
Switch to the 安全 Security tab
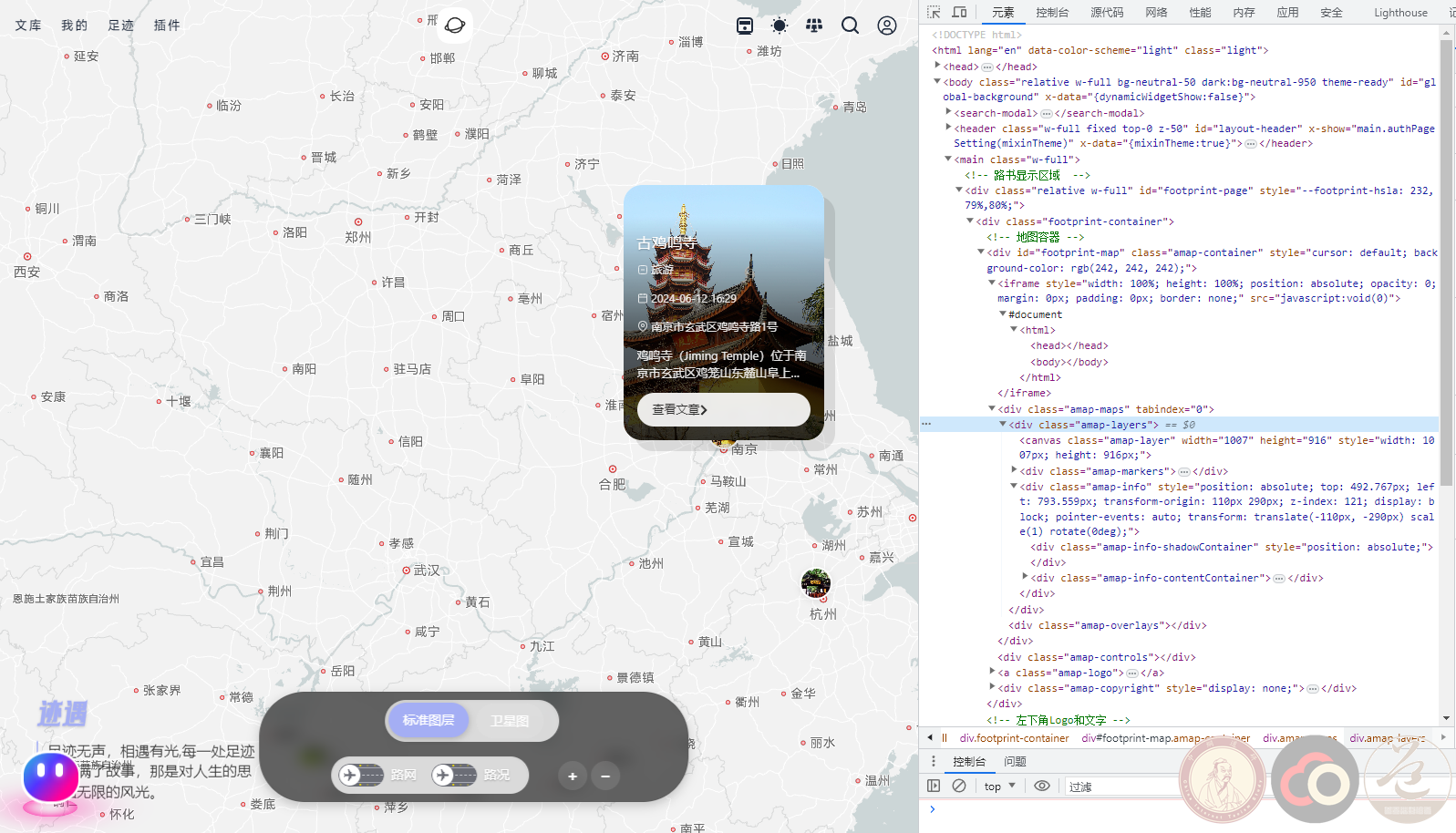pyautogui.click(x=1331, y=12)
